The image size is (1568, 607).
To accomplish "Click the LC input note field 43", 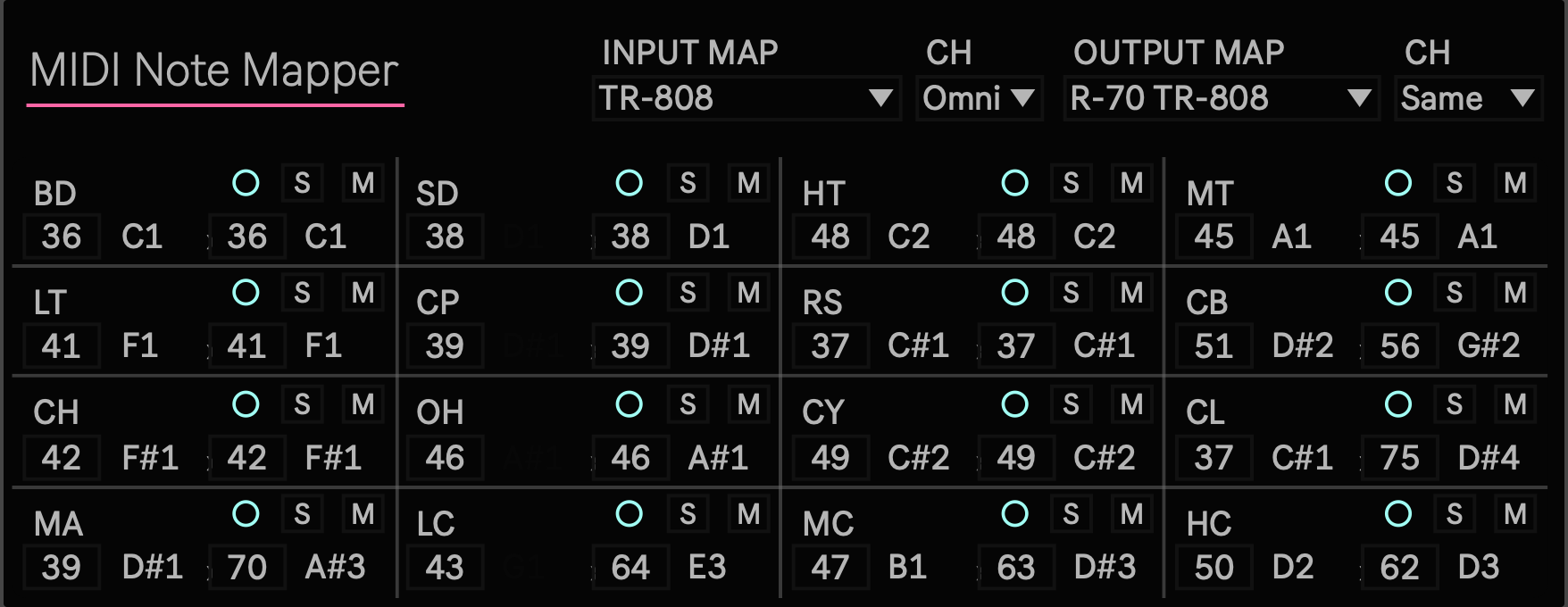I will [x=445, y=567].
